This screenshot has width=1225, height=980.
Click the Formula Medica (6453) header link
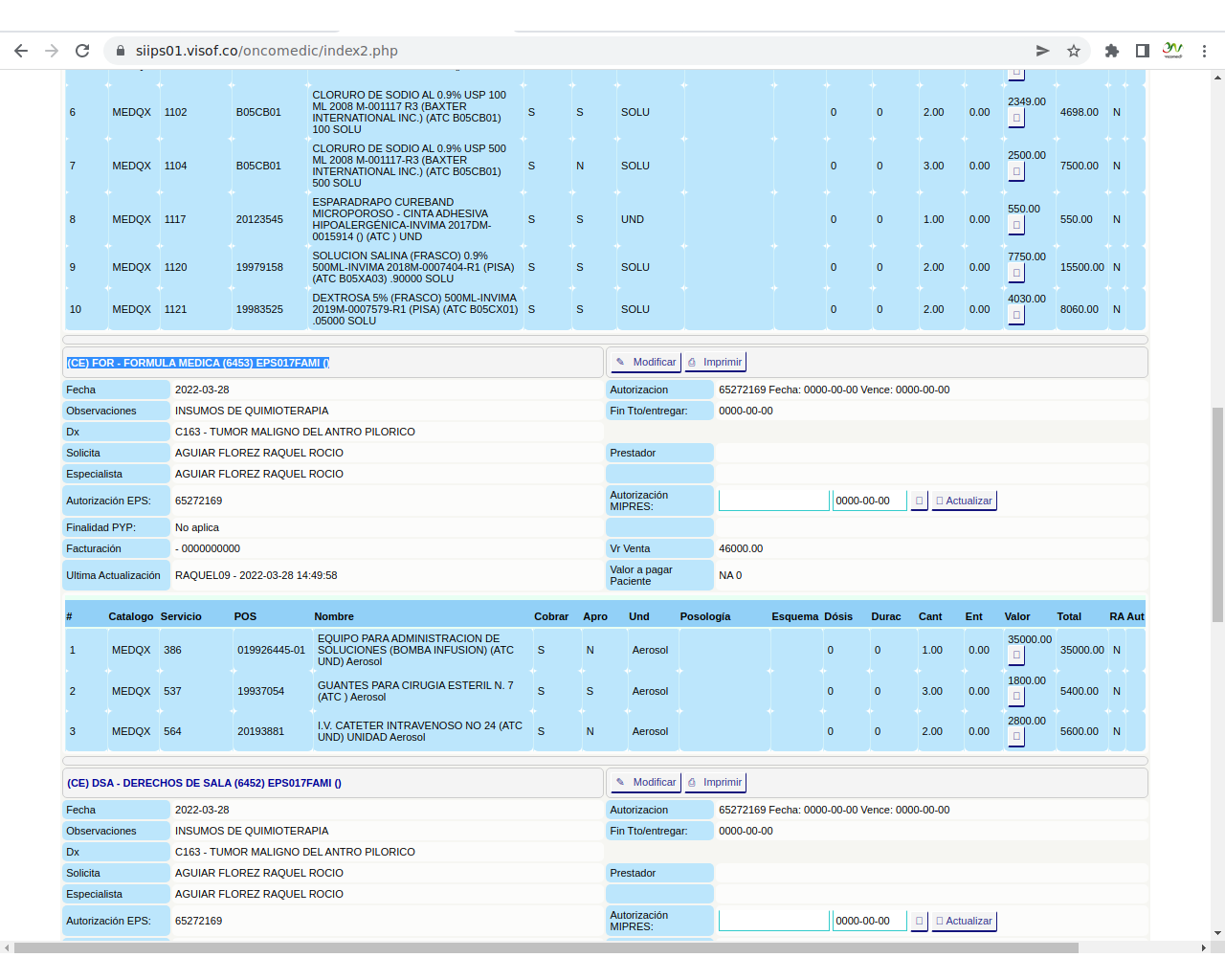pyautogui.click(x=198, y=363)
